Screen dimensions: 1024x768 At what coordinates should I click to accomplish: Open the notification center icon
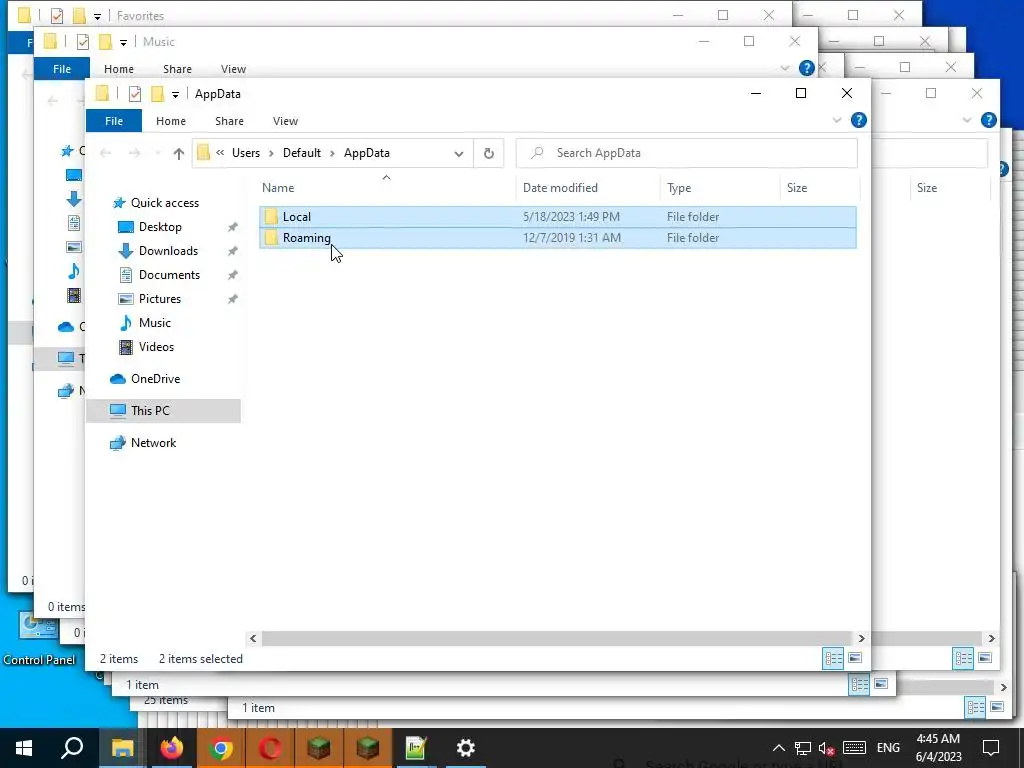pos(991,748)
